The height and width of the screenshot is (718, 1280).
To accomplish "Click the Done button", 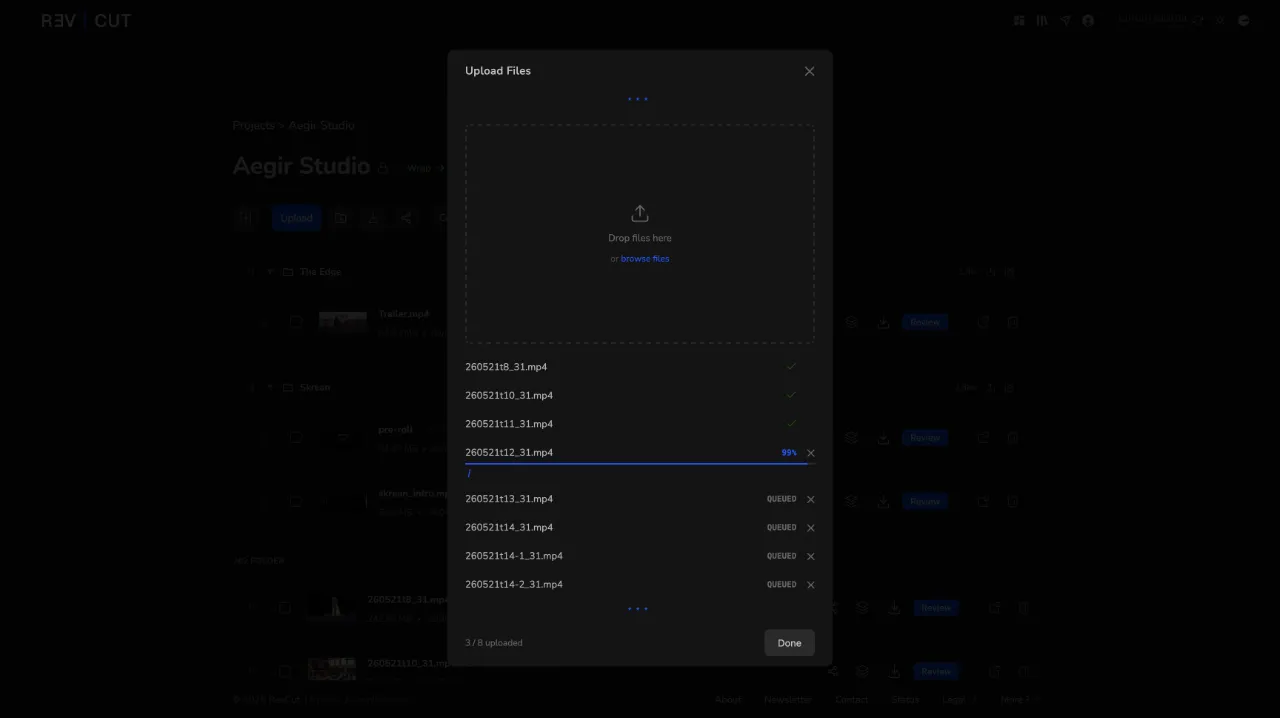I will click(x=789, y=643).
